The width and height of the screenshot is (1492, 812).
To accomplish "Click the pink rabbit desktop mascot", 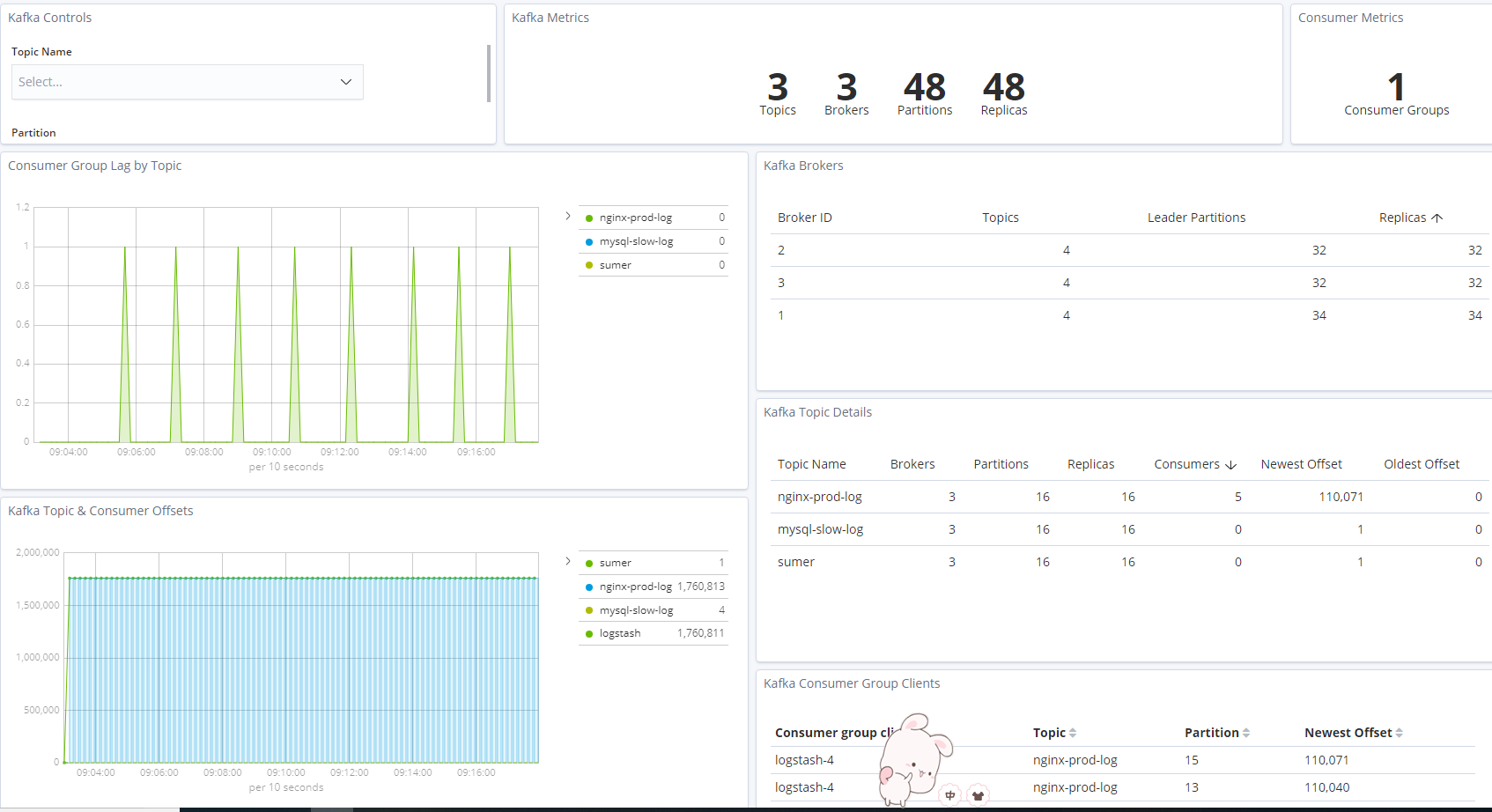I will point(914,759).
